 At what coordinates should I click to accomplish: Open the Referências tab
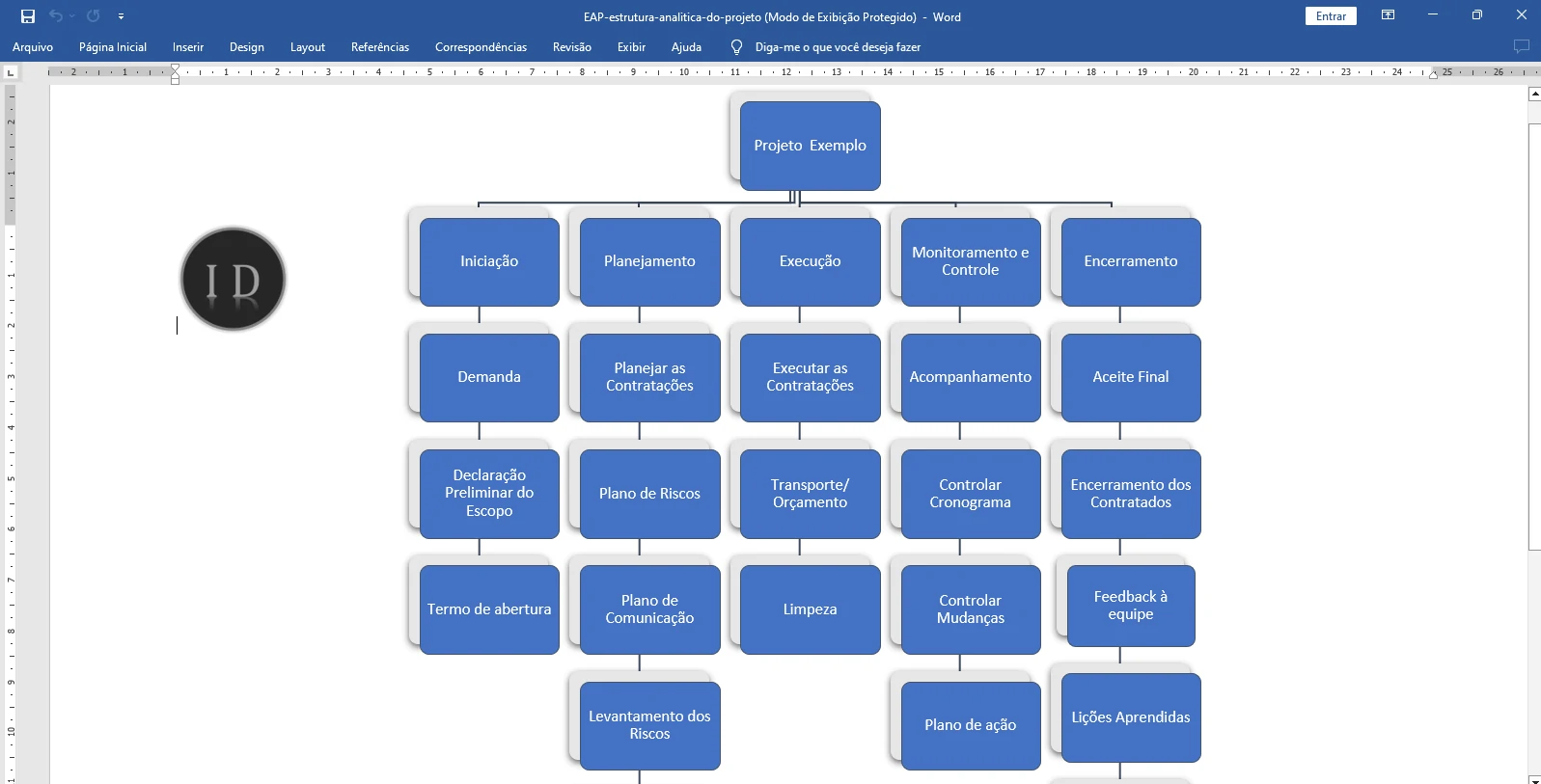(x=379, y=47)
